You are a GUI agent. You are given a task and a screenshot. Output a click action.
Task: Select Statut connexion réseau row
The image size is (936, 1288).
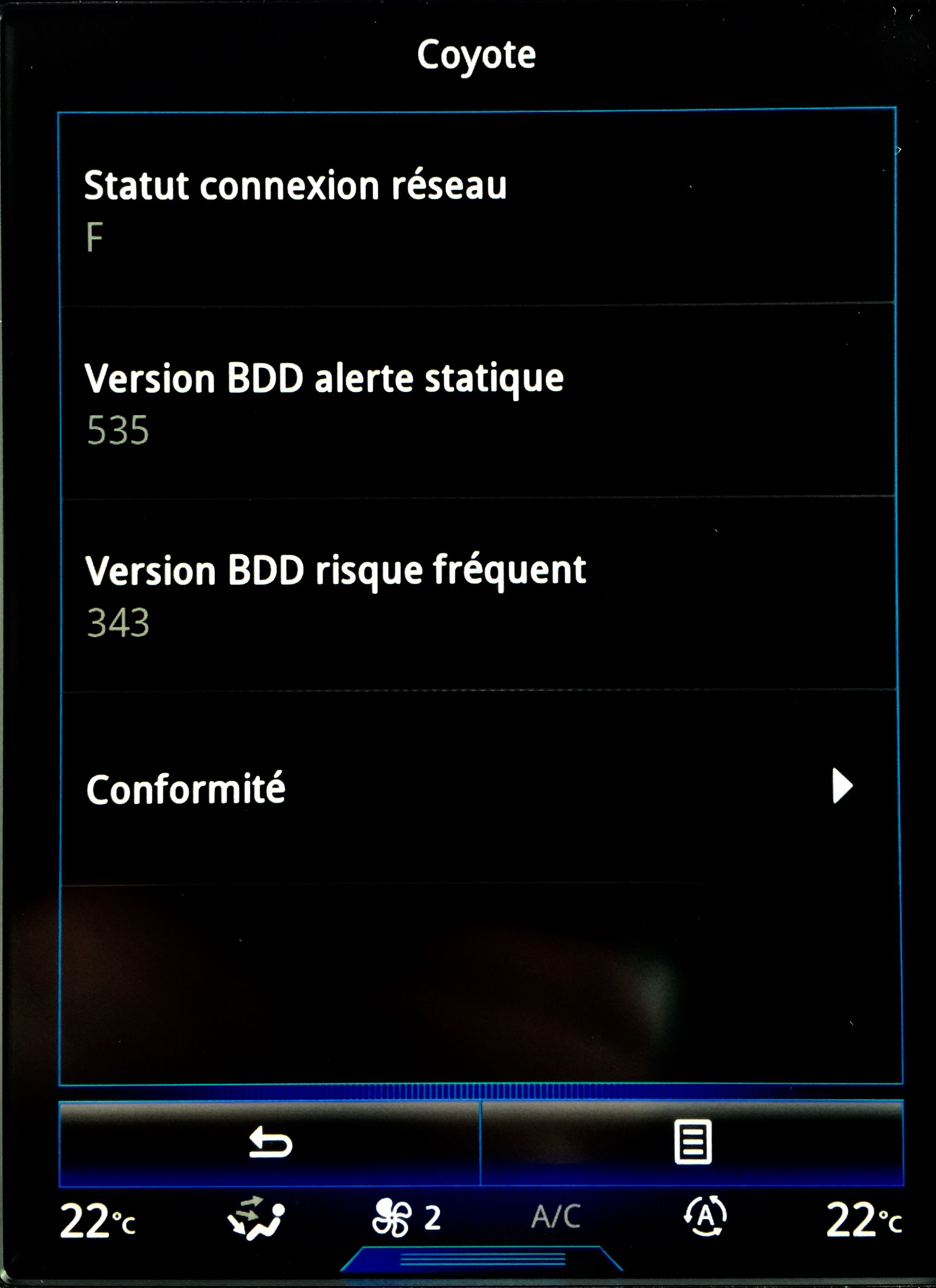tap(477, 209)
